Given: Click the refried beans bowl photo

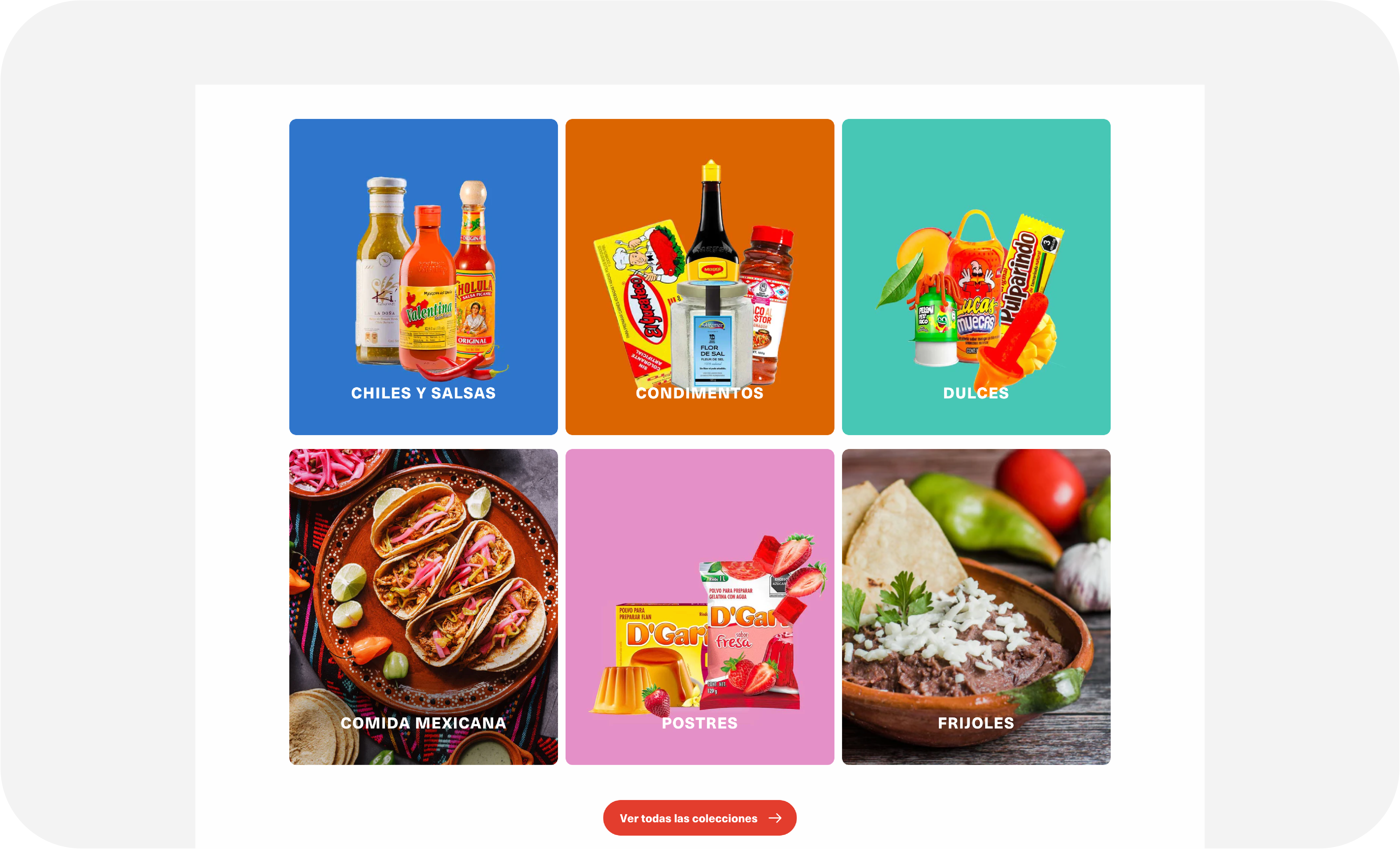Looking at the screenshot, I should click(976, 607).
